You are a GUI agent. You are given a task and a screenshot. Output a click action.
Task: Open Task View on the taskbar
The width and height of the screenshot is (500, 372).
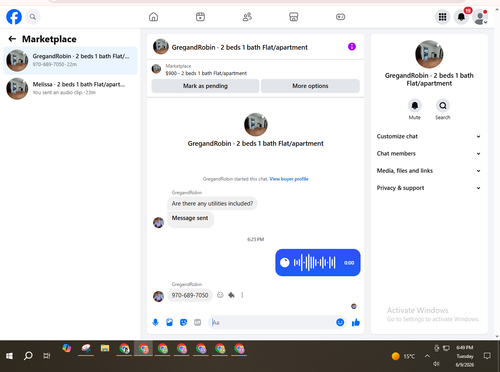click(x=47, y=356)
